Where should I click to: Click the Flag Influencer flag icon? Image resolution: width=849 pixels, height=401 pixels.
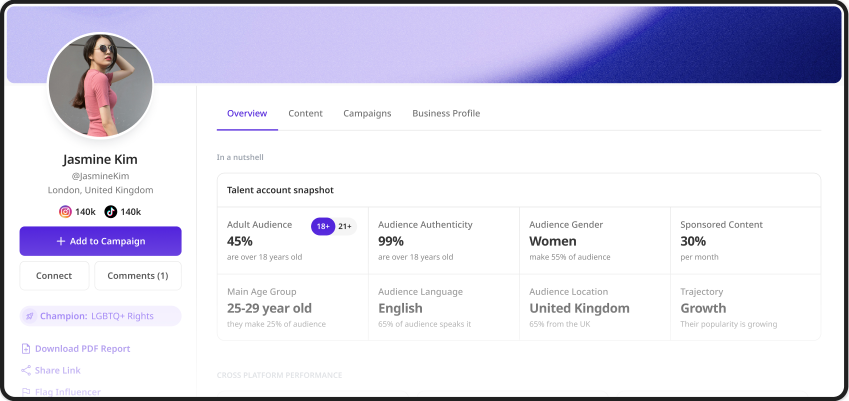(x=26, y=391)
